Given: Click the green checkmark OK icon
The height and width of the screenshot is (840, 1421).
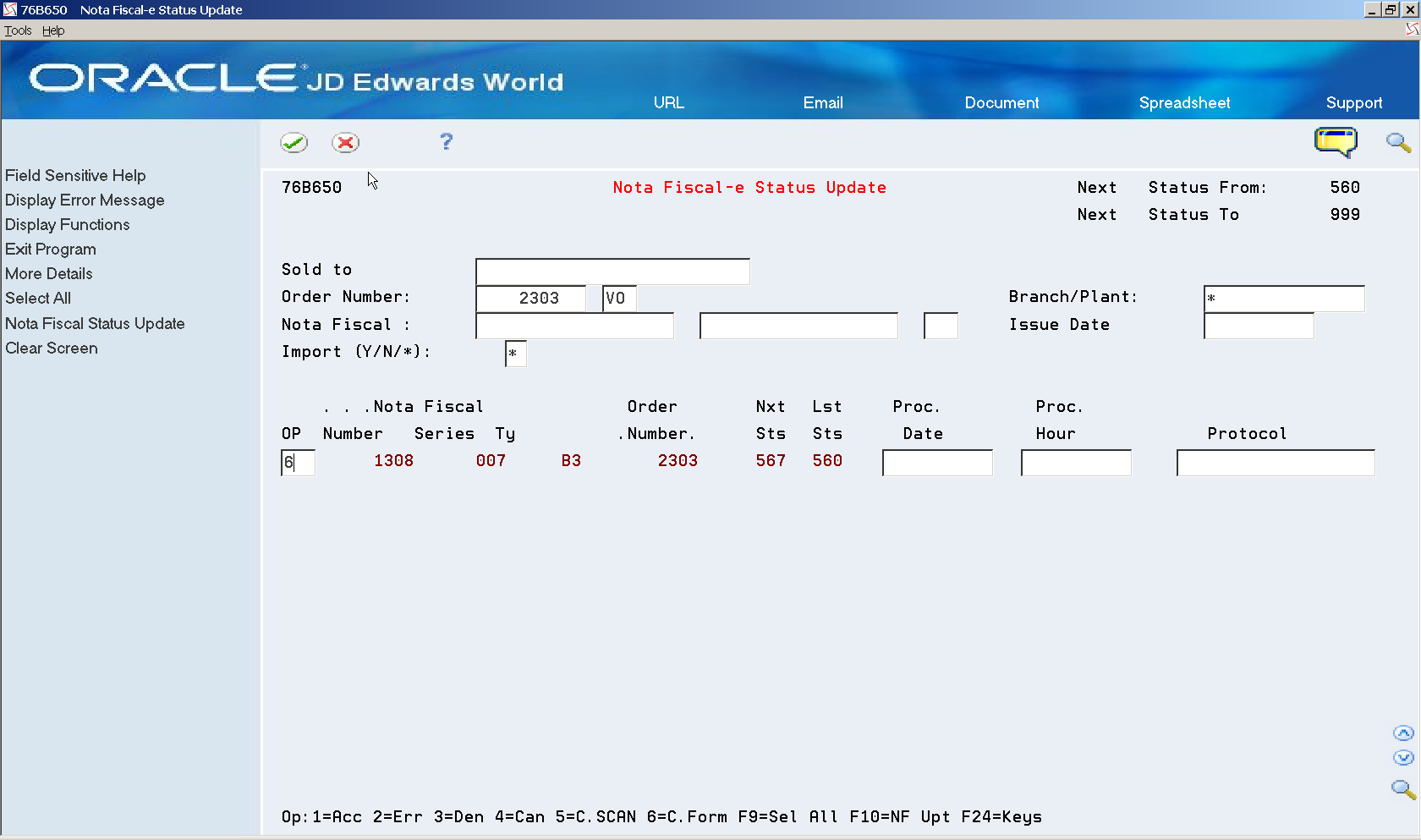Looking at the screenshot, I should click(294, 142).
